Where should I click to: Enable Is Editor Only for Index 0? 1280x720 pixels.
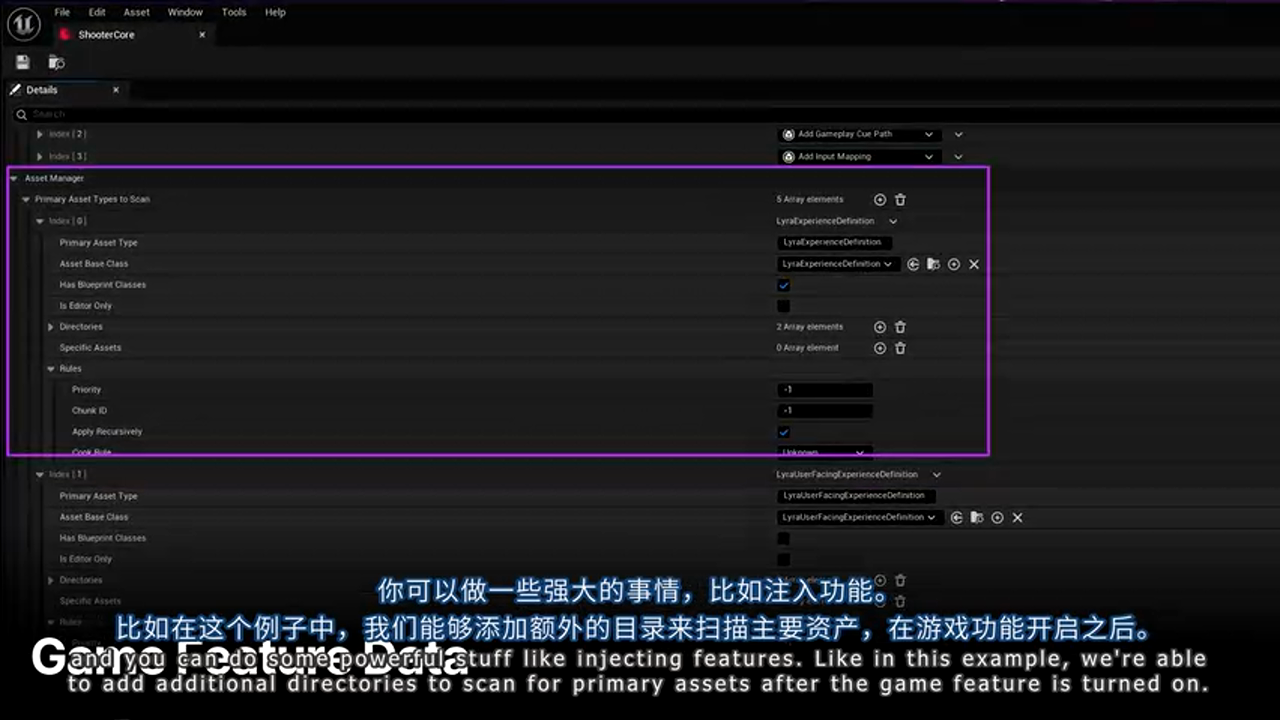[783, 306]
